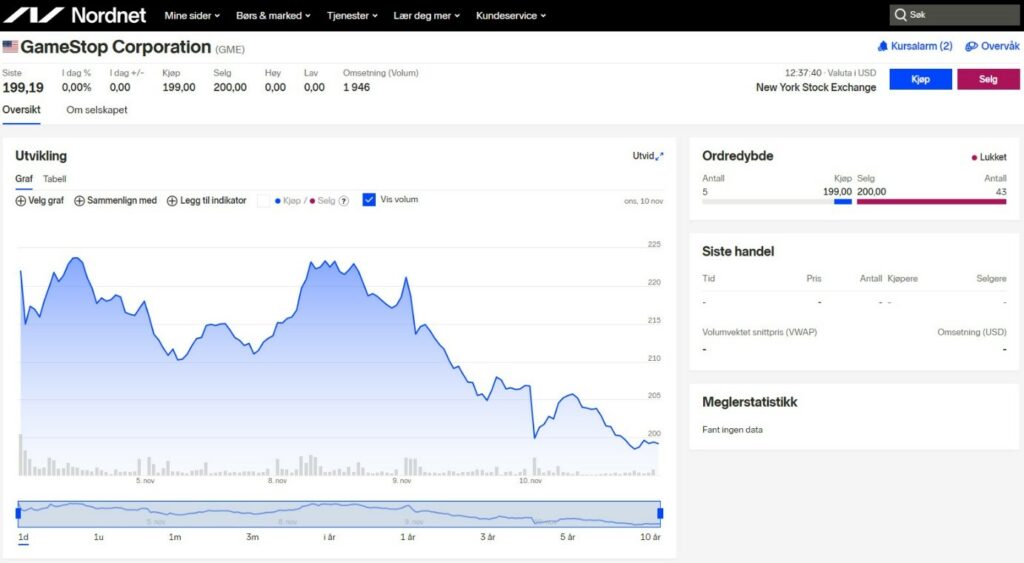Click right handle of chart range navigator
The image size is (1024, 563).
660,513
